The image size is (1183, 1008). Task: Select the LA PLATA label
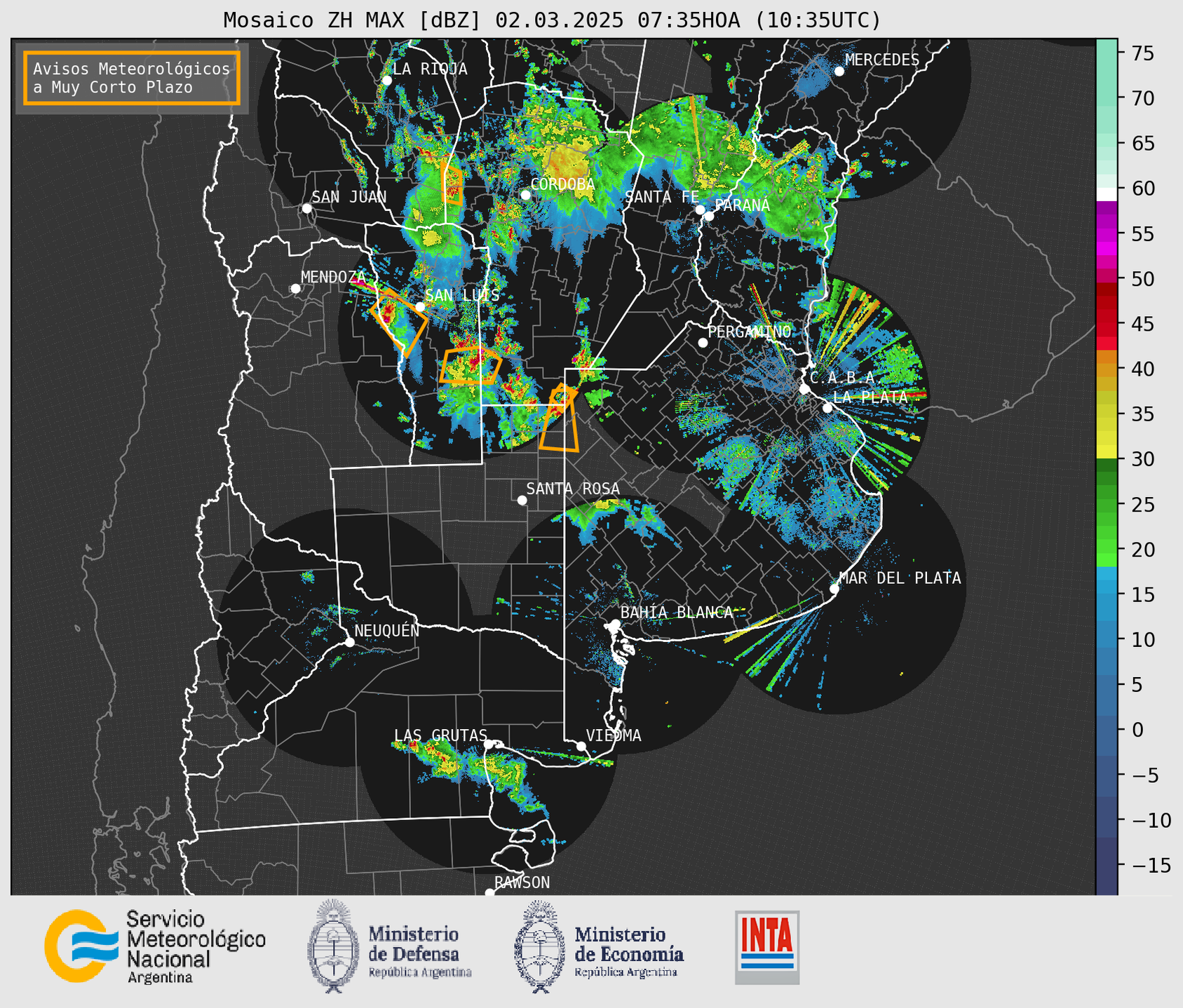pyautogui.click(x=870, y=397)
